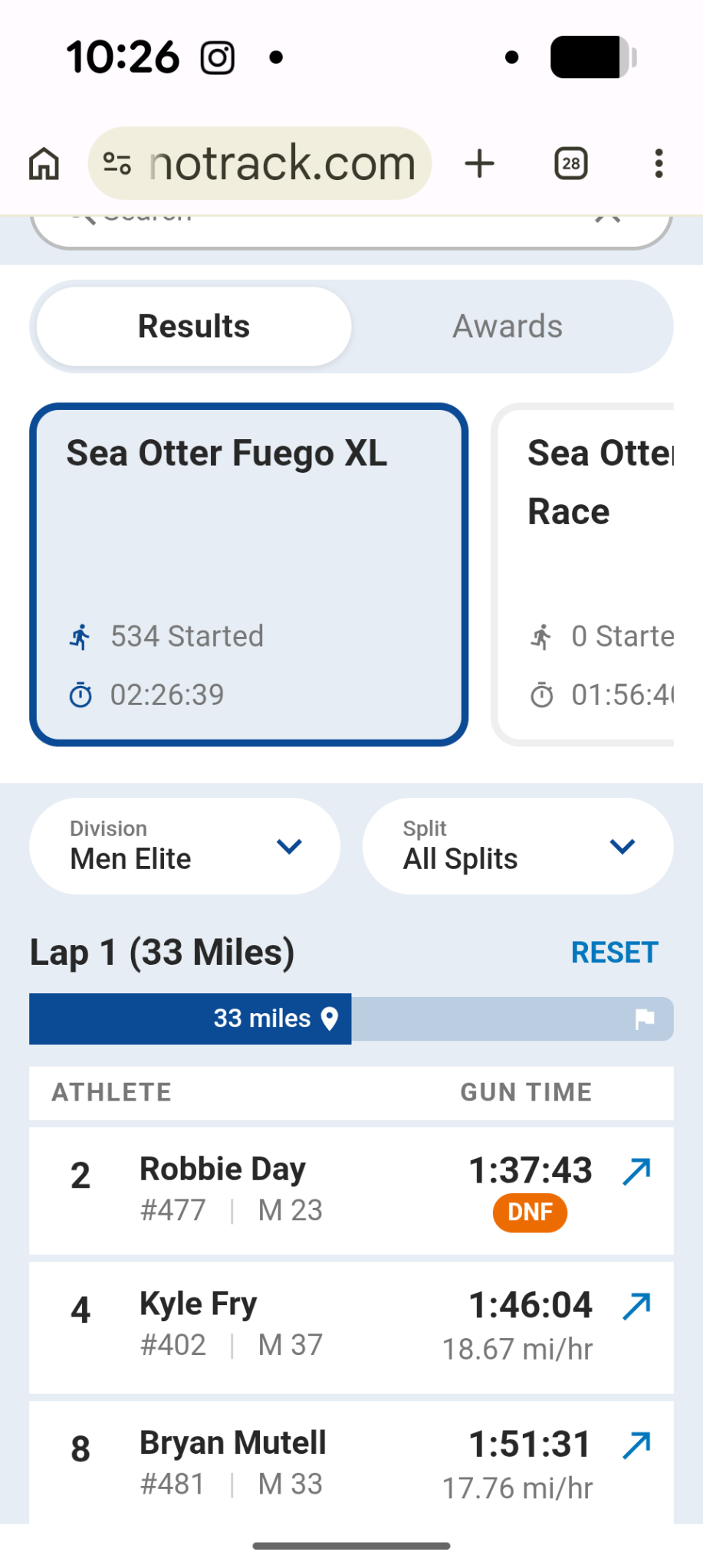Tap the notrack.com address bar
This screenshot has width=703, height=1568.
coord(282,163)
